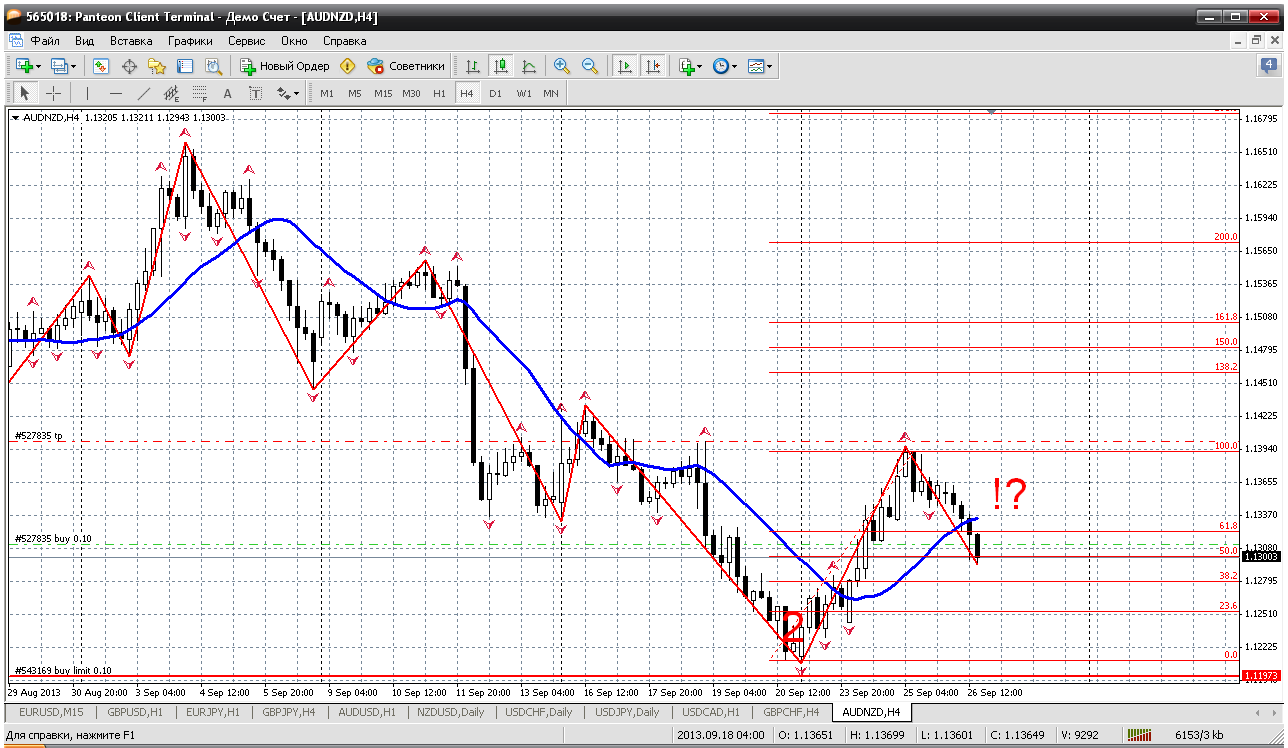Open the Strategy Tester icon
The image size is (1288, 748).
[213, 66]
